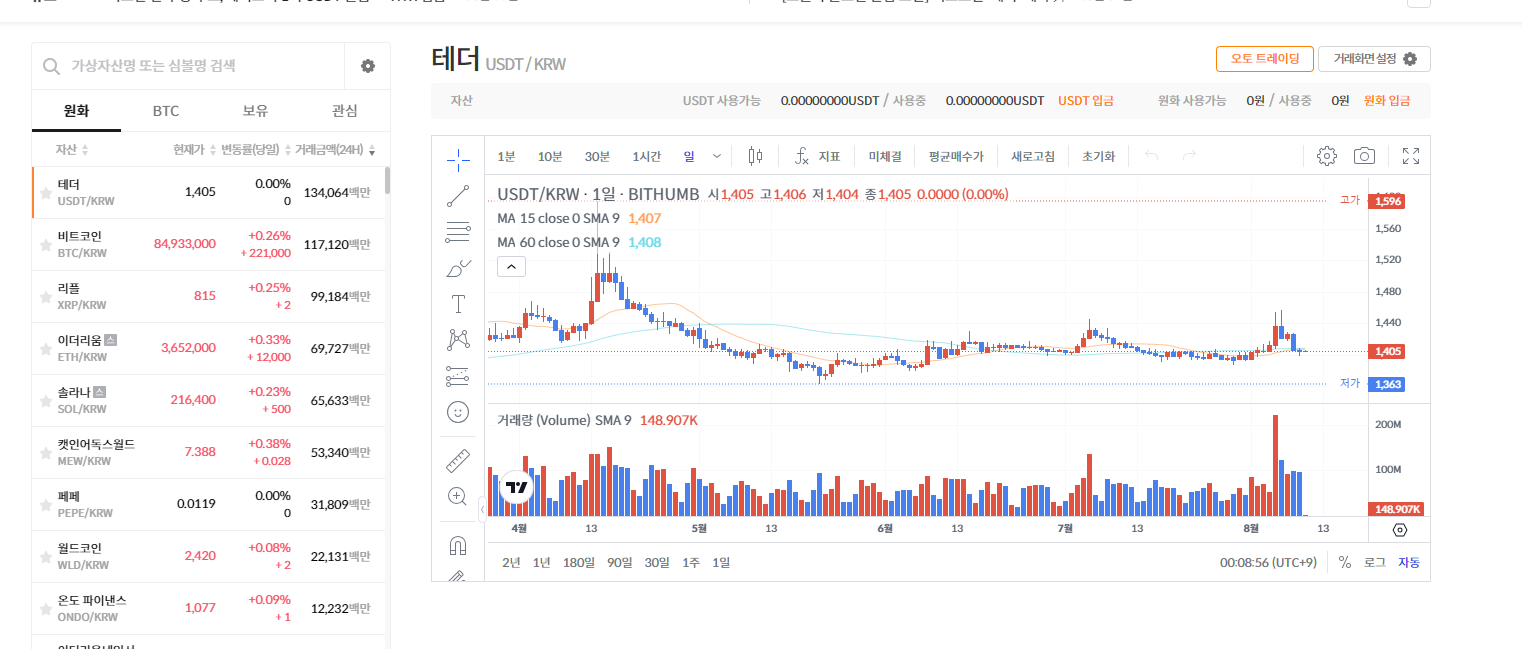The image size is (1522, 649).
Task: Open the emoji icons tool
Action: [x=458, y=411]
